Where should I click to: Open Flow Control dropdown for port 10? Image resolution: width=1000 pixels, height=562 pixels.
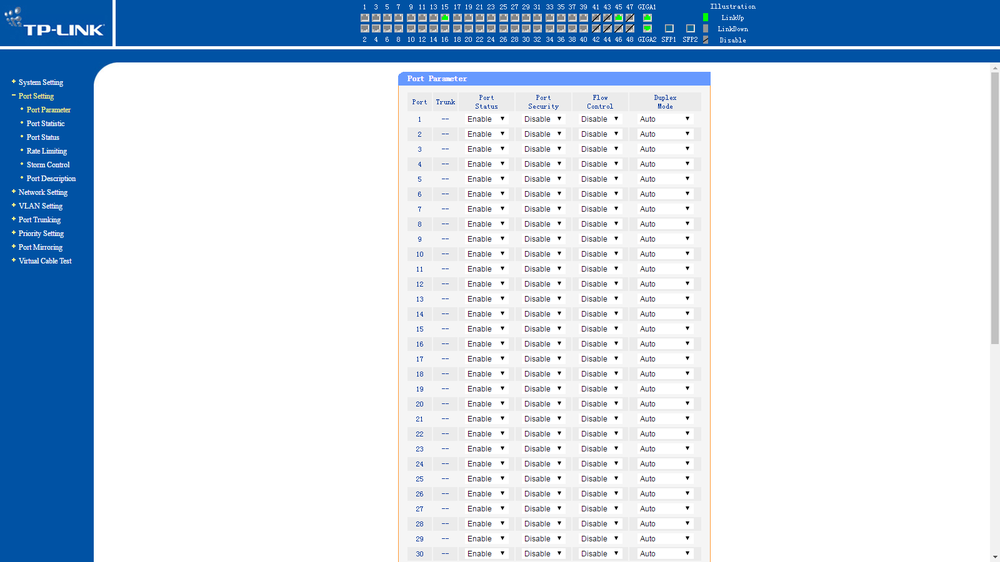click(600, 254)
